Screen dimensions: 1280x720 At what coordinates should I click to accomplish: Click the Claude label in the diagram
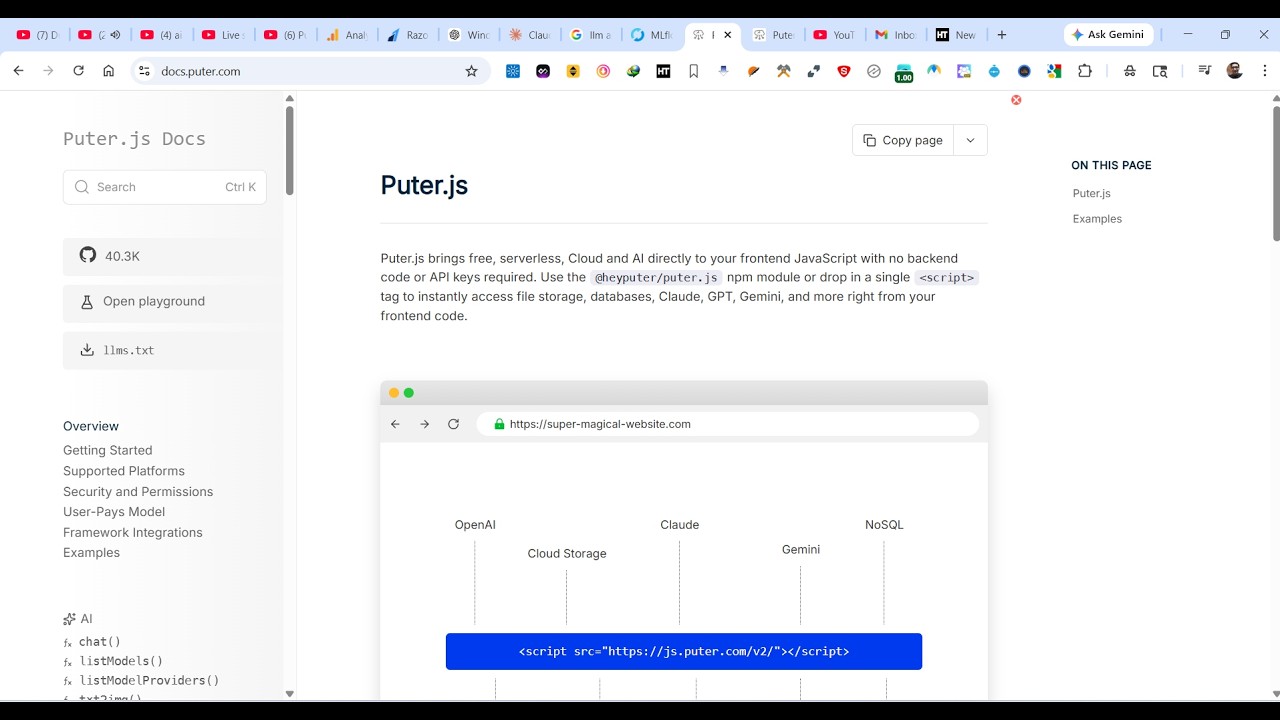point(680,525)
